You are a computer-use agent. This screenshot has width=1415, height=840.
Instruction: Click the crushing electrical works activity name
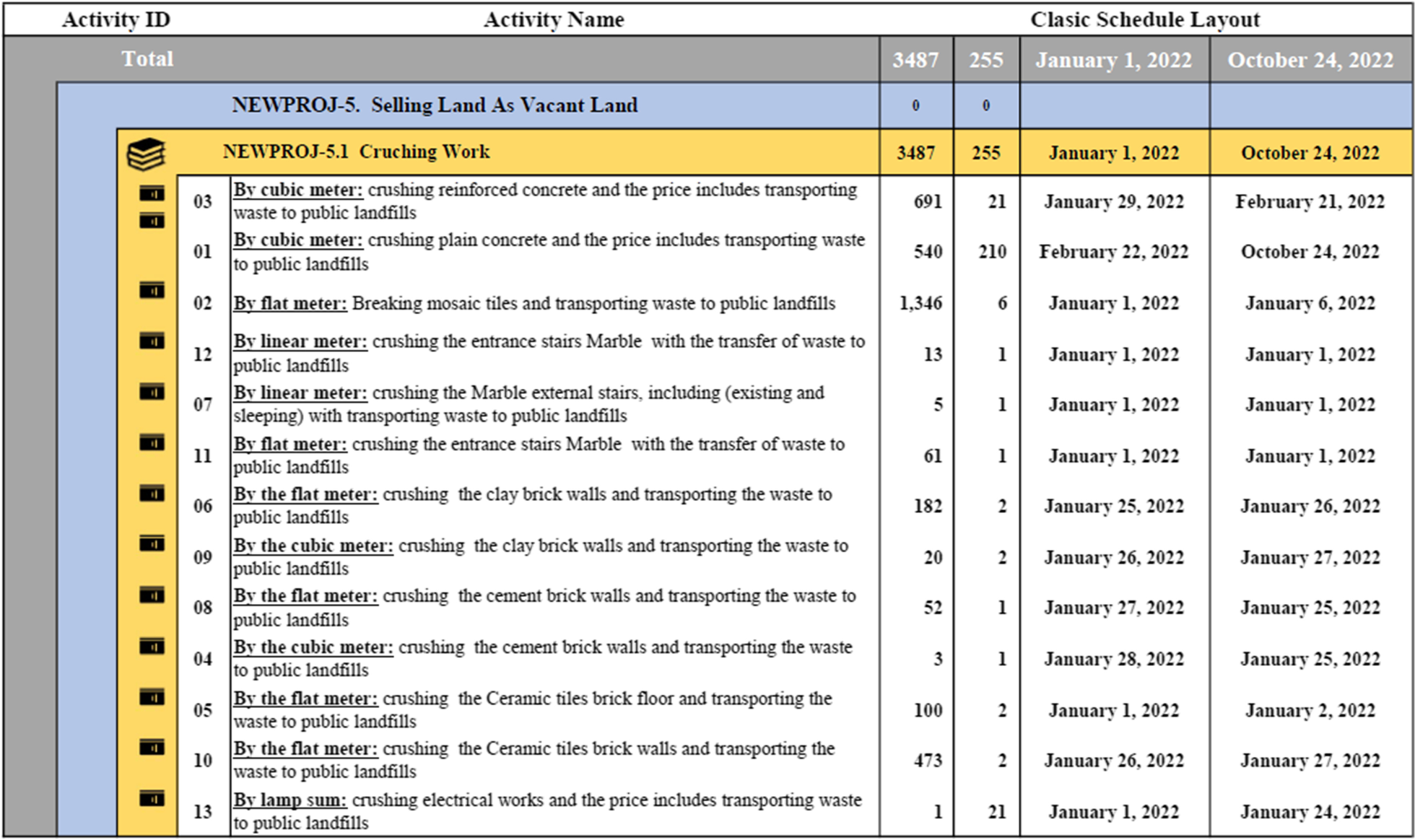click(x=547, y=812)
